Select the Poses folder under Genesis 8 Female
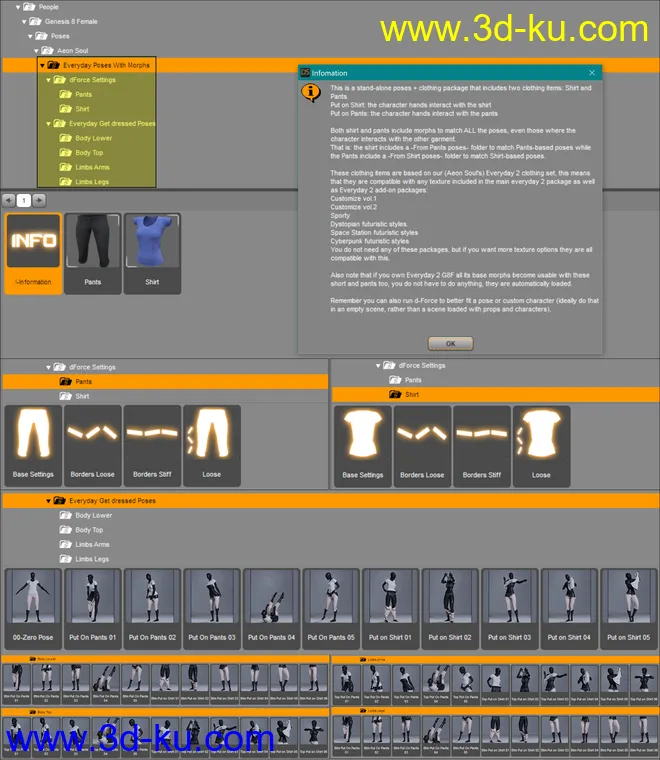The width and height of the screenshot is (660, 760). 60,35
